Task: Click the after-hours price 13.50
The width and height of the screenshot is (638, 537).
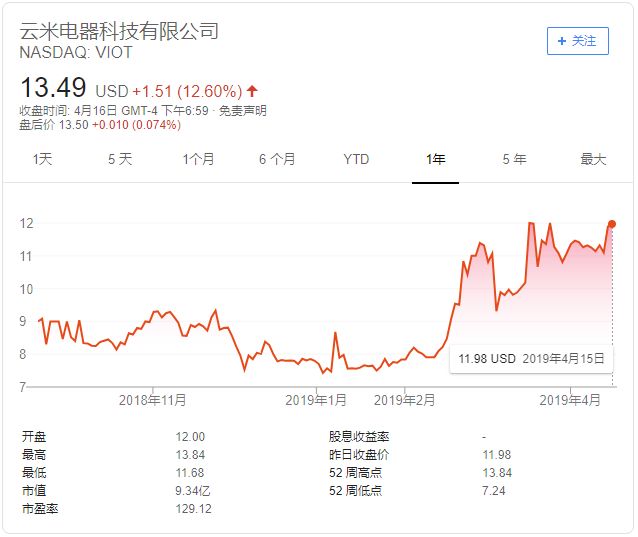Action: click(x=74, y=125)
